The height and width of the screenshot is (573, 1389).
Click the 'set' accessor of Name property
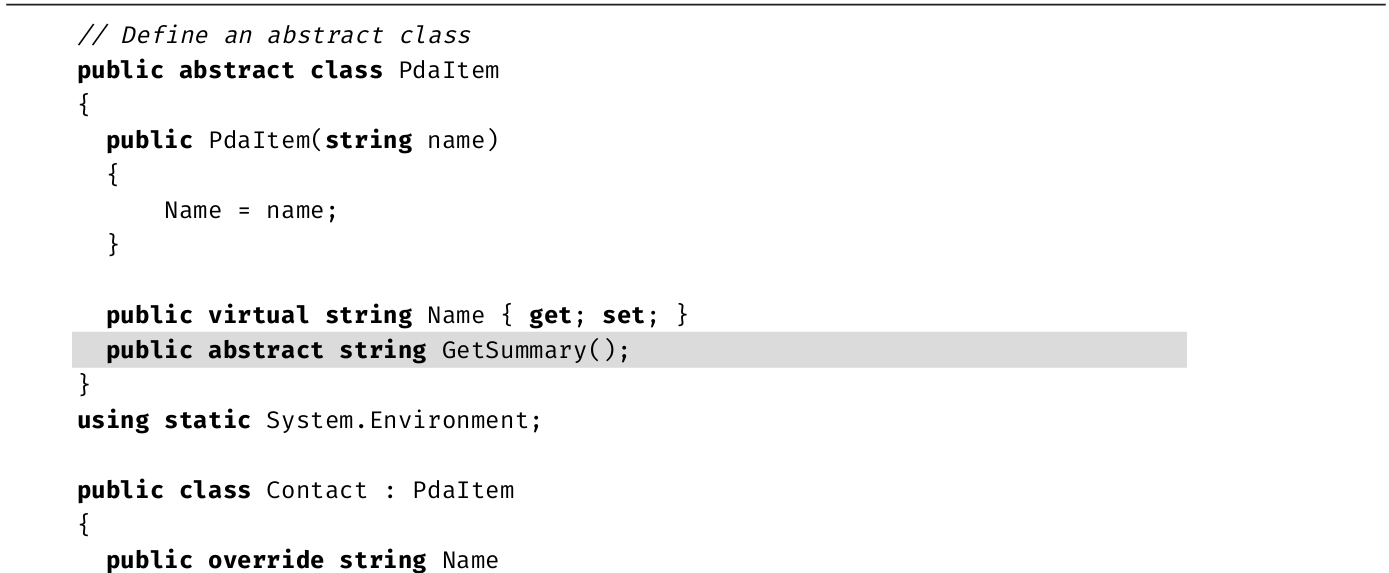[x=622, y=316]
